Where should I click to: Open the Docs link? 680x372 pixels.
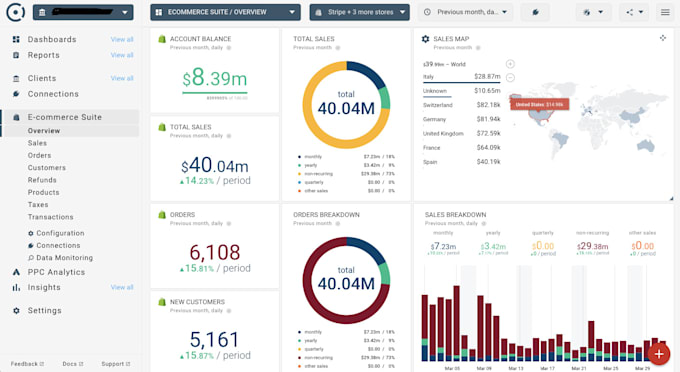pos(73,364)
